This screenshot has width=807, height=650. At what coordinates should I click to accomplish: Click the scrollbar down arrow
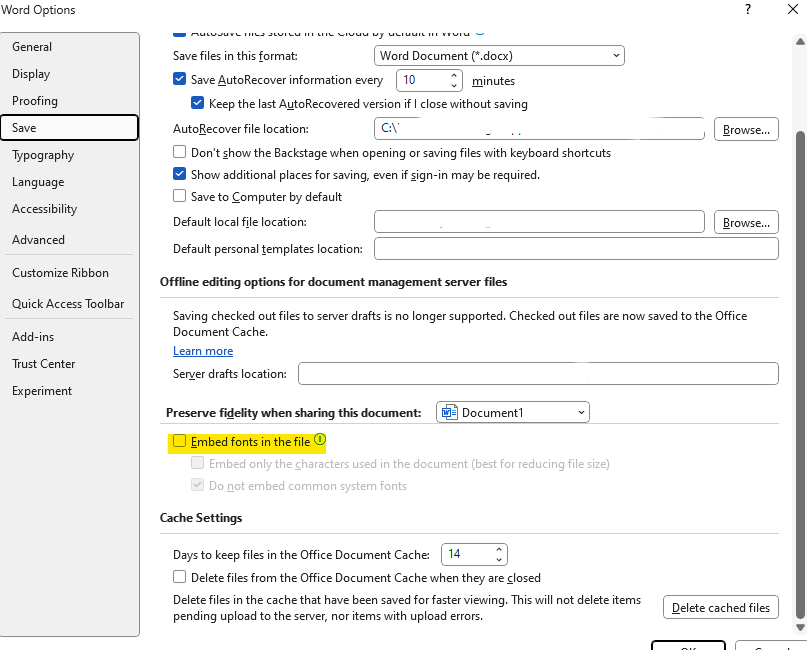coord(800,627)
